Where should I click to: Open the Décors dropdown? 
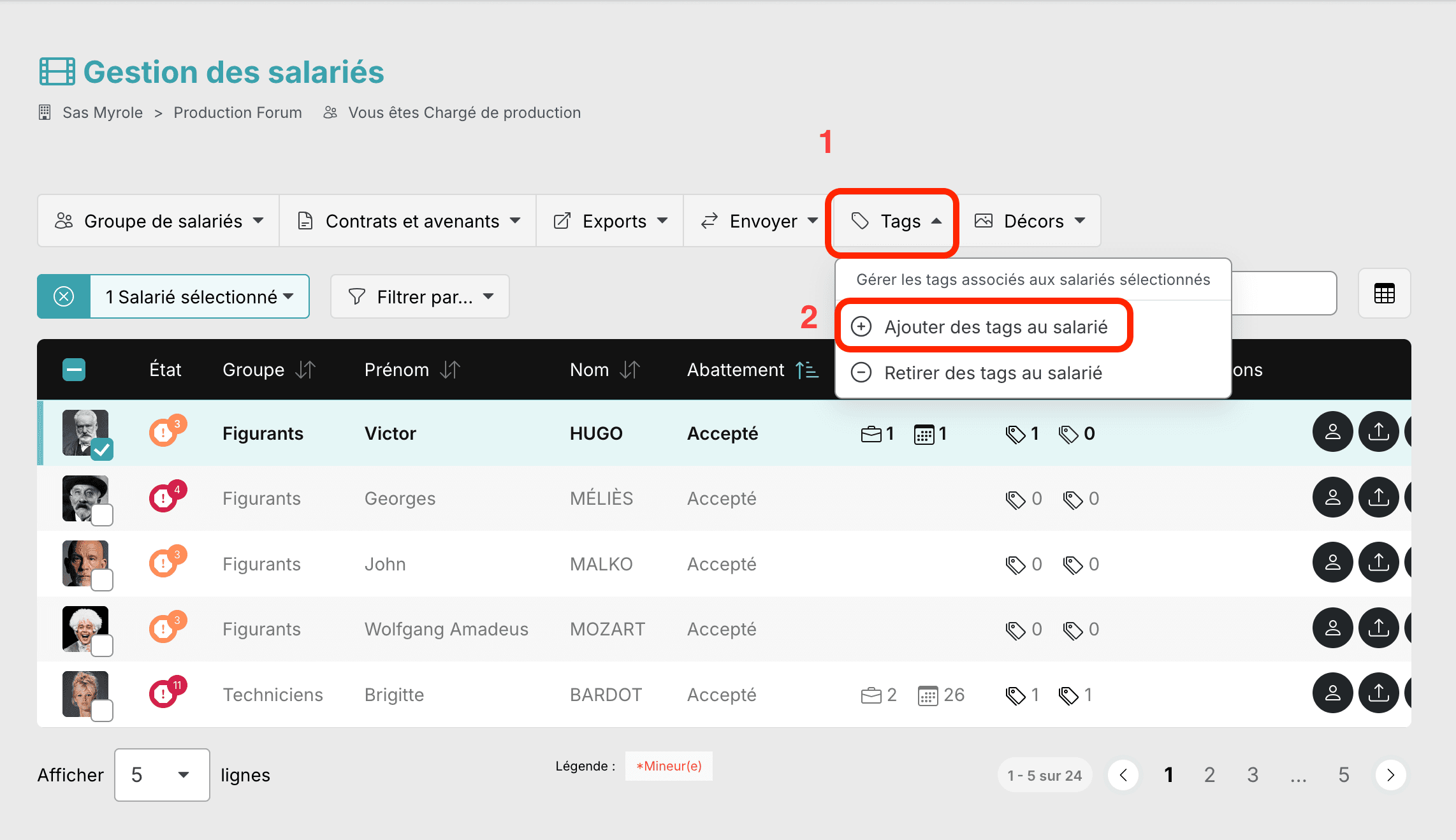click(x=1029, y=221)
